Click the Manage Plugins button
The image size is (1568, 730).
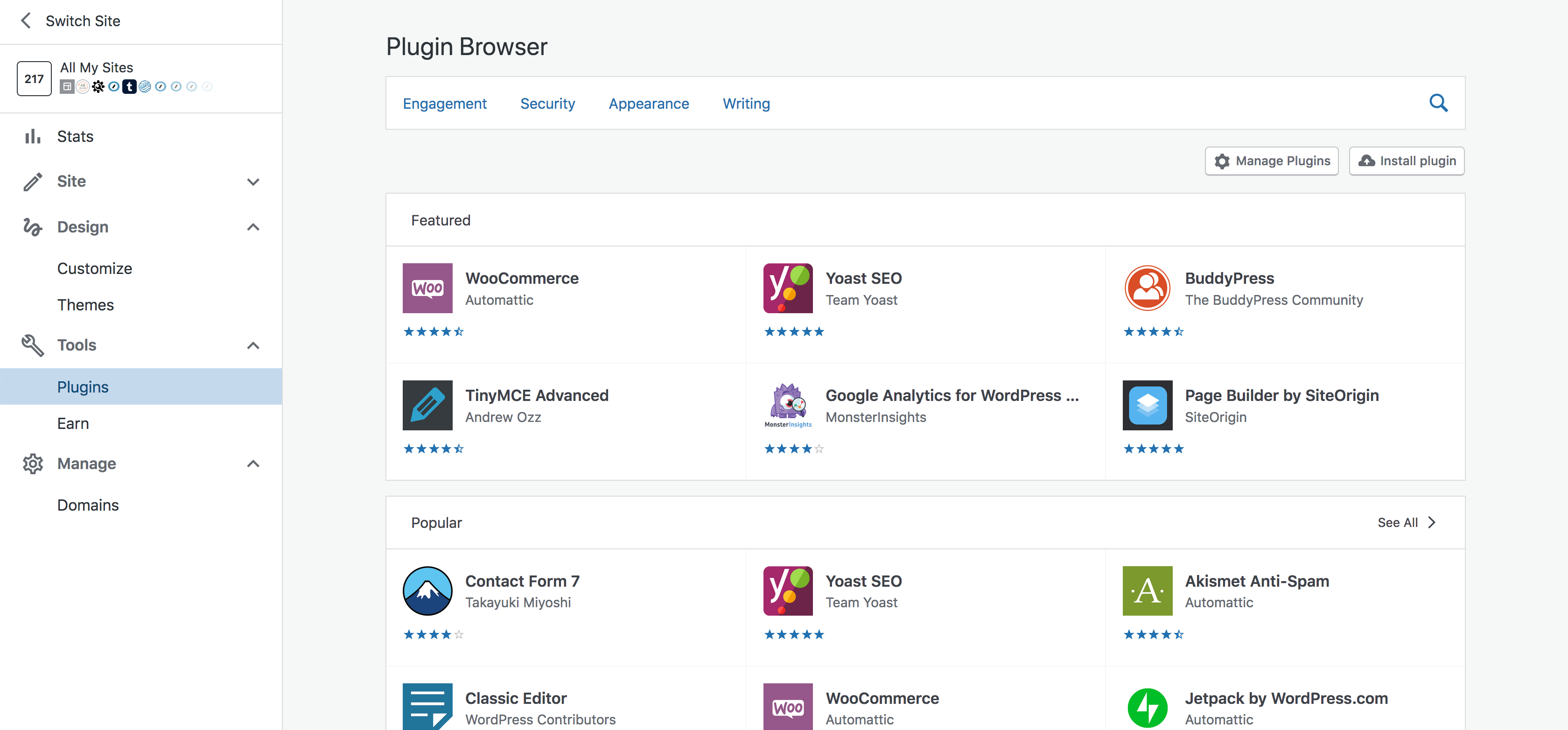[x=1272, y=161]
